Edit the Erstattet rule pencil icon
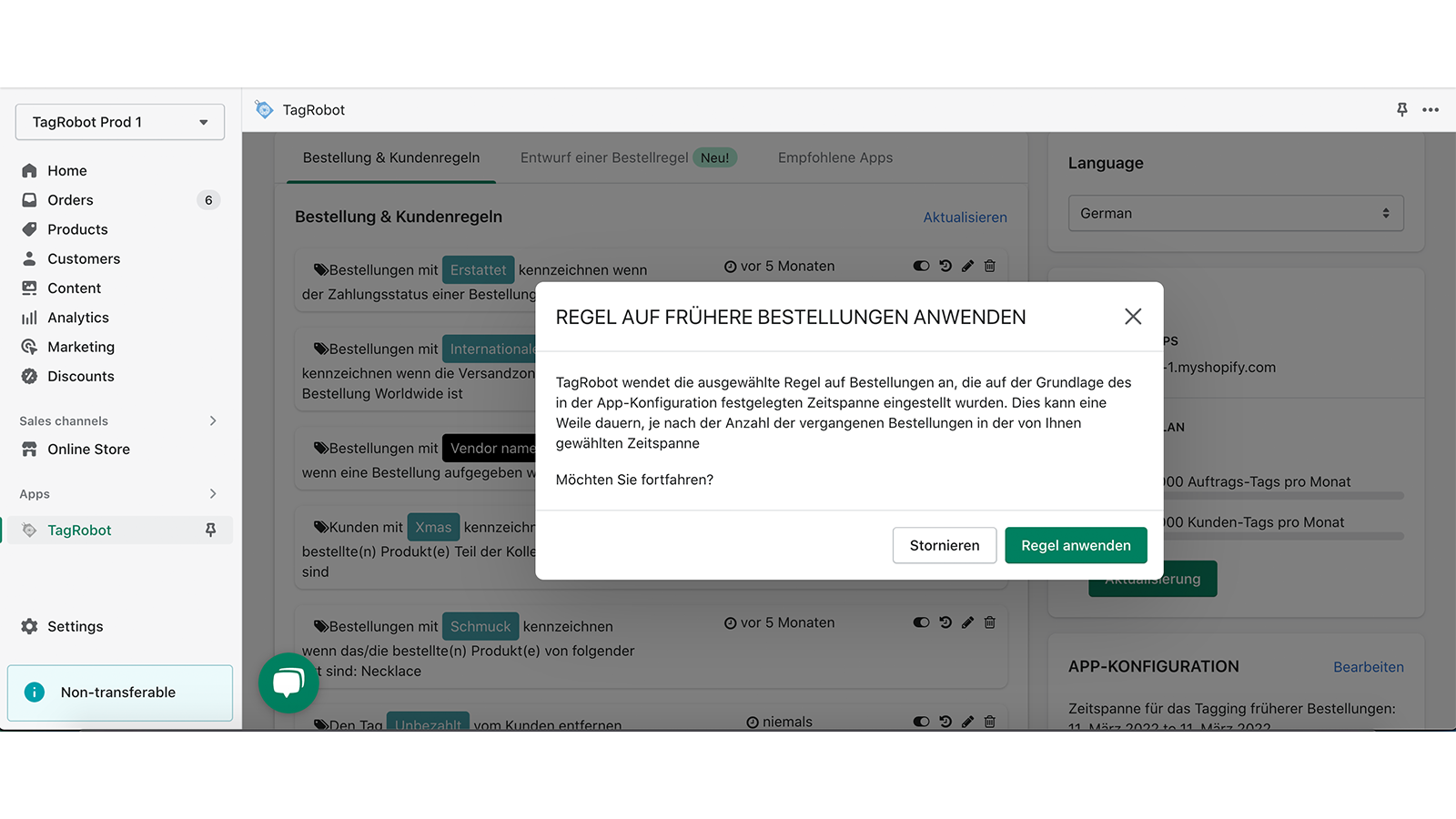This screenshot has width=1456, height=819. coord(967,266)
